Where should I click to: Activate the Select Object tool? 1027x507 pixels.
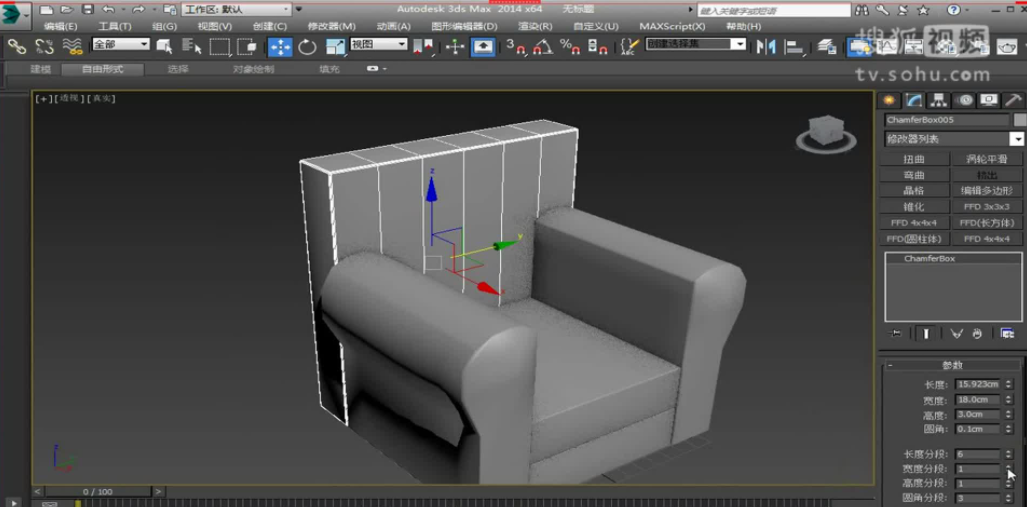coord(164,47)
